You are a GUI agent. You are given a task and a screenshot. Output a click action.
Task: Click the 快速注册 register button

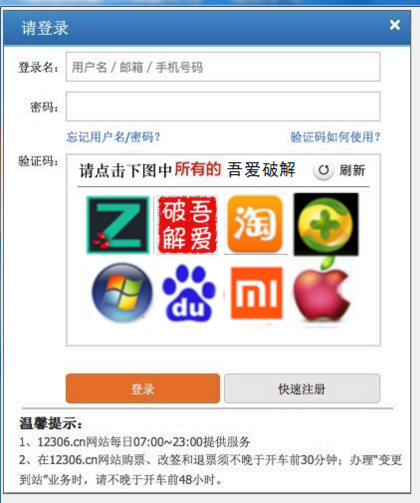pos(302,389)
